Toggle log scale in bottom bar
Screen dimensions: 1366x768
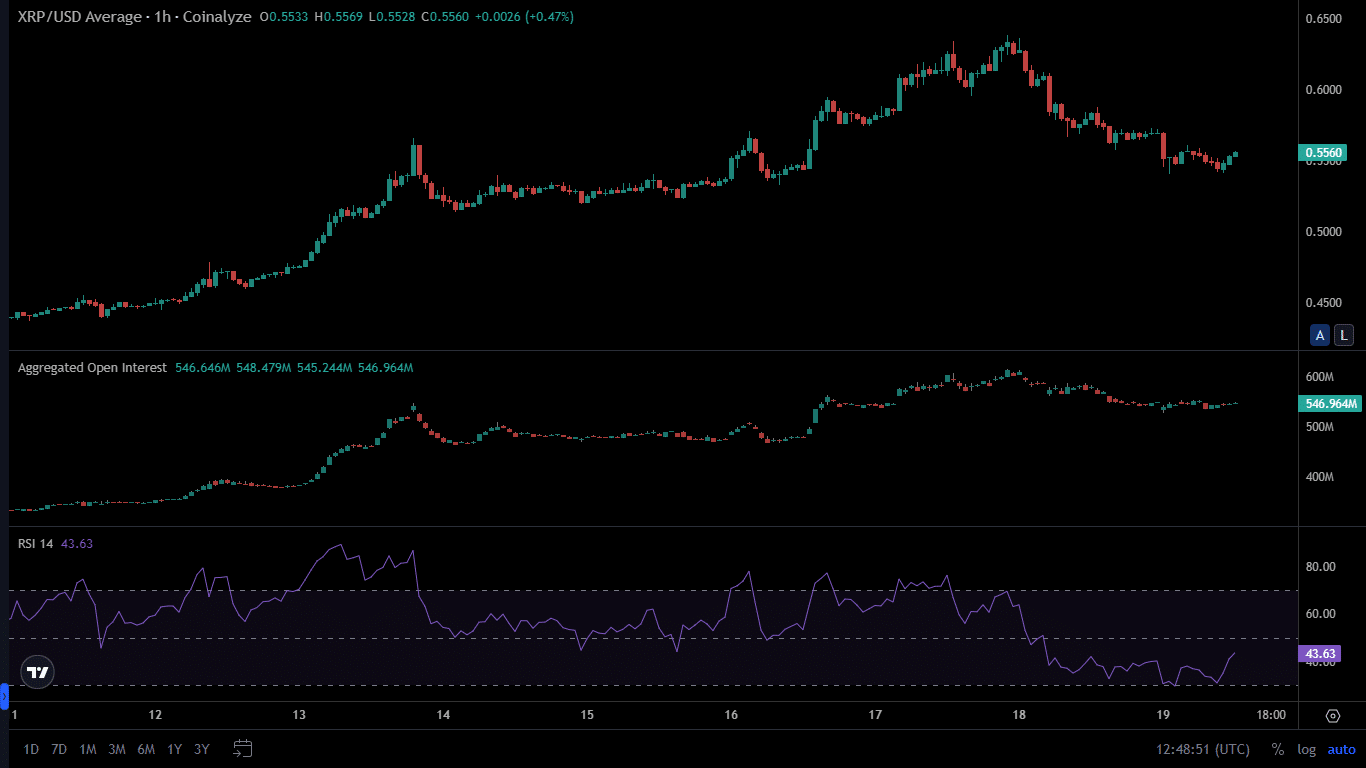click(x=1307, y=749)
